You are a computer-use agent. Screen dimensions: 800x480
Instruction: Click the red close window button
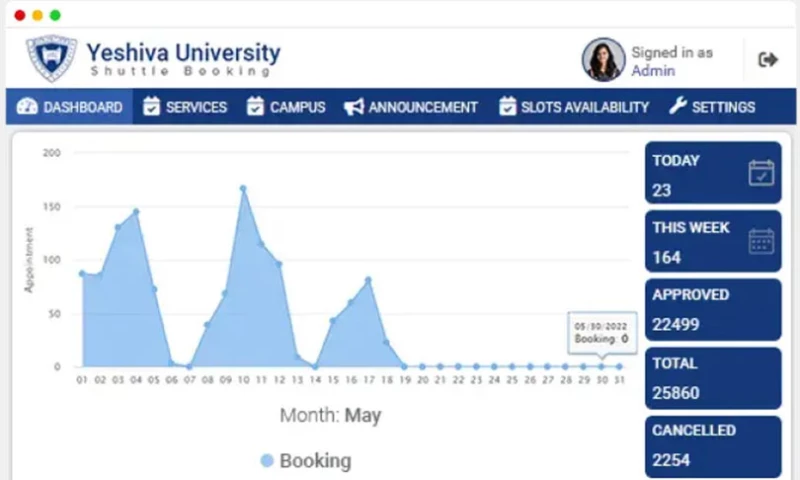20,15
